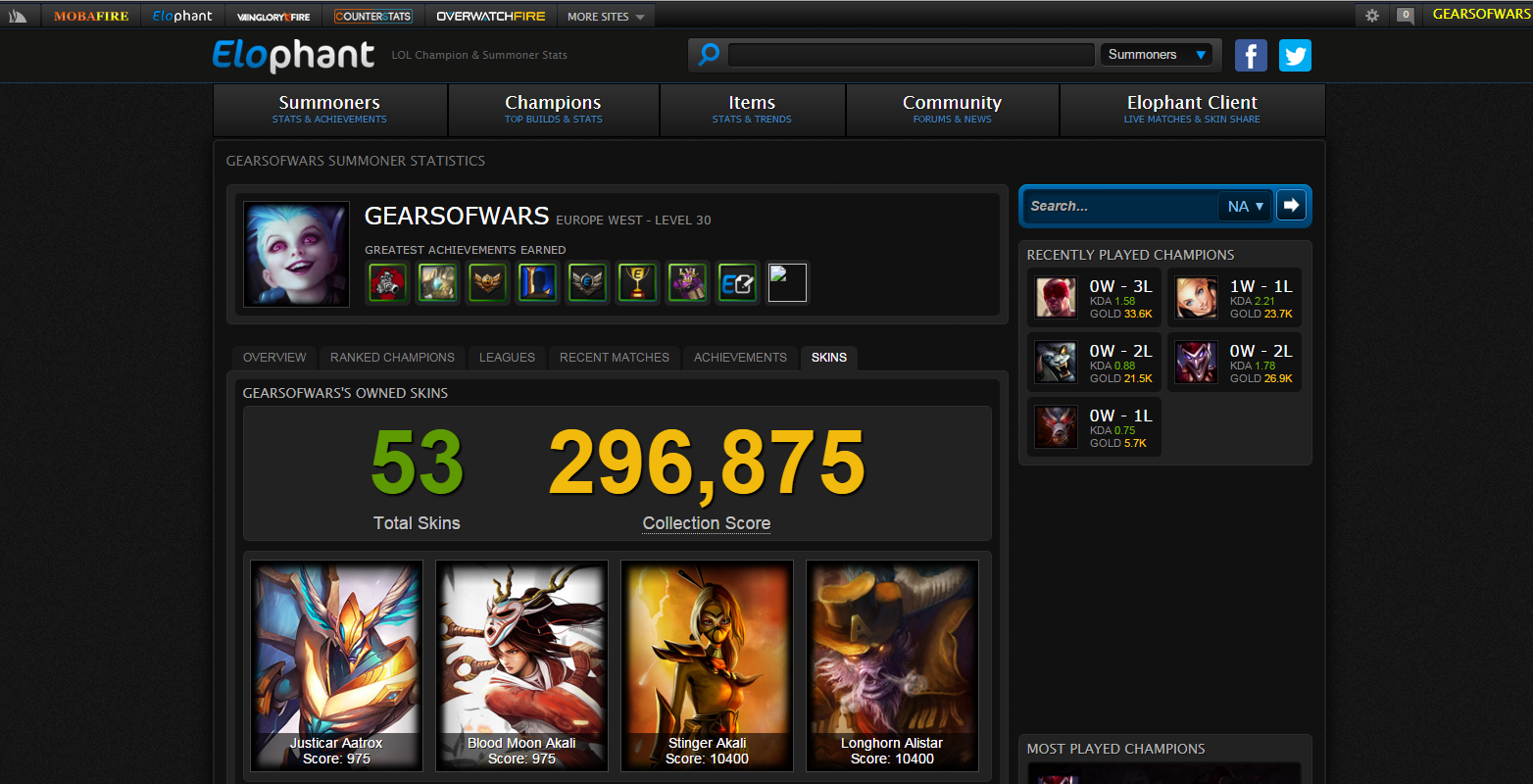Open the Twitter icon link
This screenshot has height=784, width=1533.
click(x=1295, y=55)
